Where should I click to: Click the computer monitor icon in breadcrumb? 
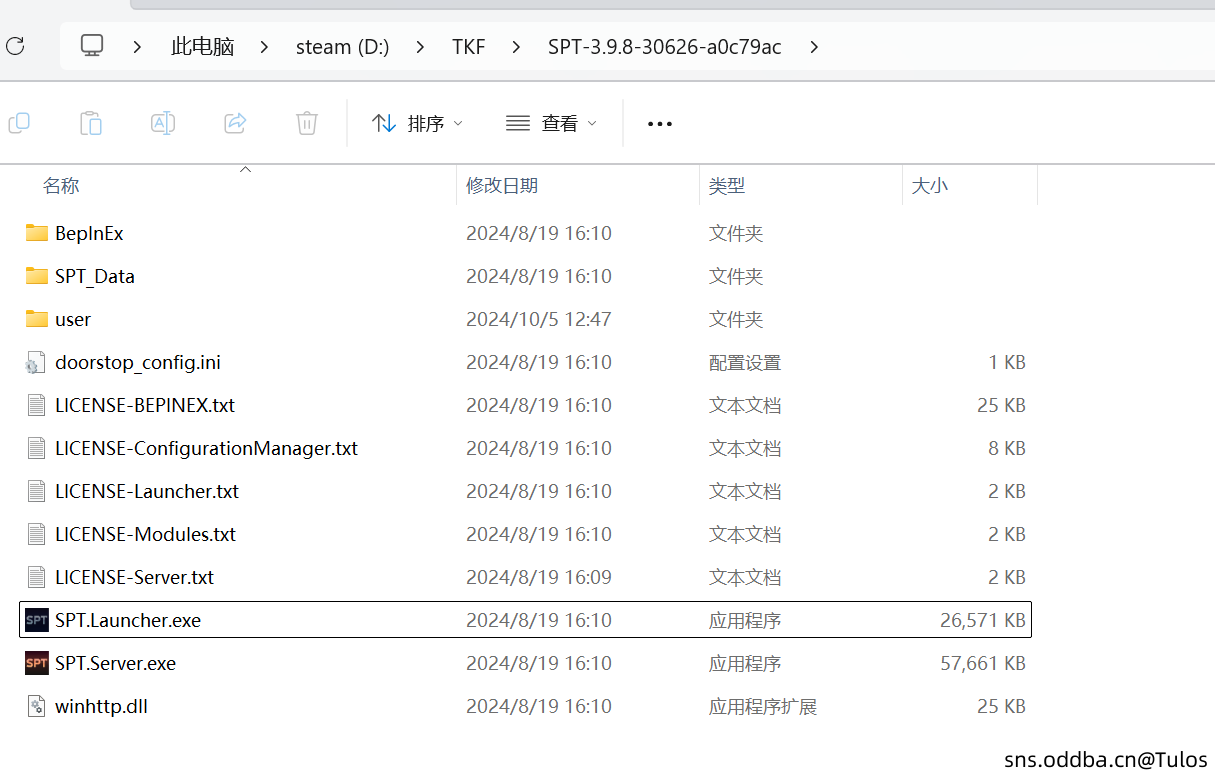click(x=92, y=46)
